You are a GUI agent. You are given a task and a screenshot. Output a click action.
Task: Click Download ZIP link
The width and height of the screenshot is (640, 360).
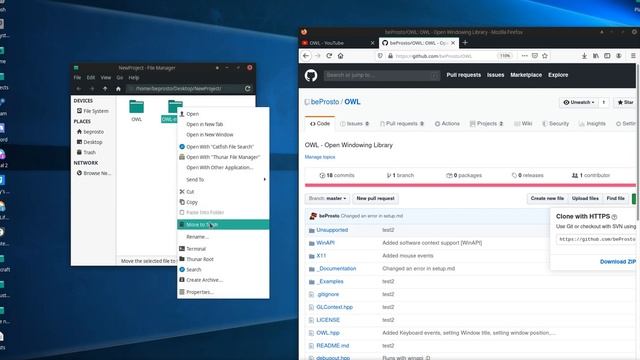(618, 262)
